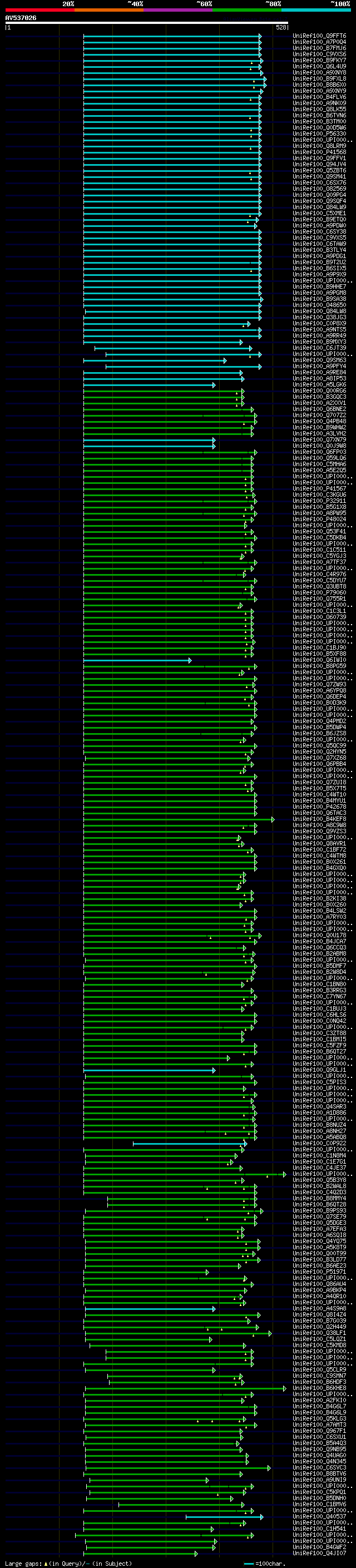Select the UniRef100_C9VXS6 label

click(319, 54)
